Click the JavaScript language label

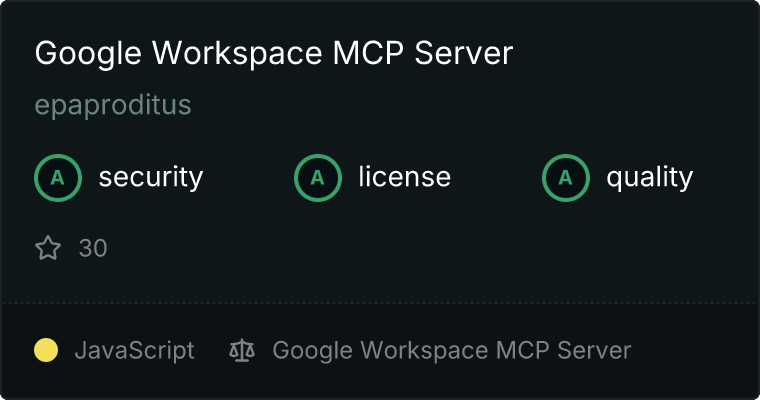click(x=134, y=350)
